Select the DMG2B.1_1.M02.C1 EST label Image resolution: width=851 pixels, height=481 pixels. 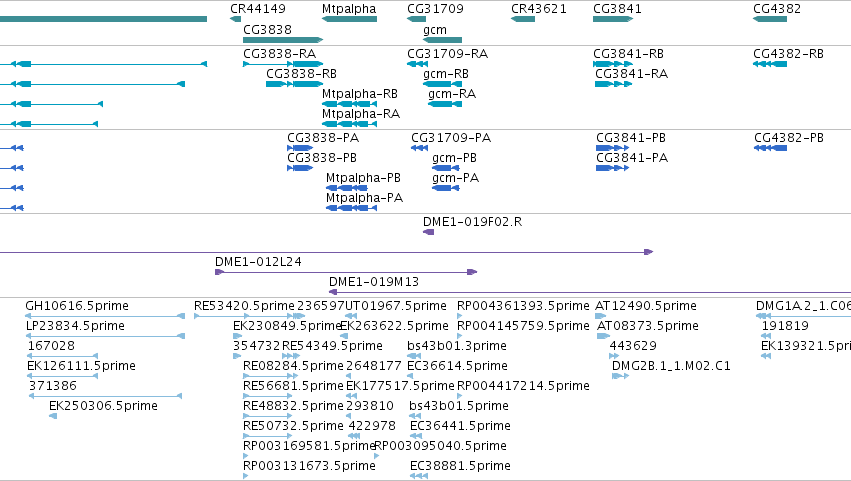[671, 366]
